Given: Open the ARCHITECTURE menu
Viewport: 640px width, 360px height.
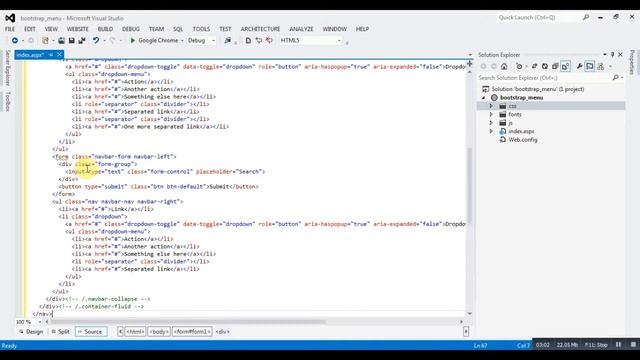Looking at the screenshot, I should pos(260,29).
